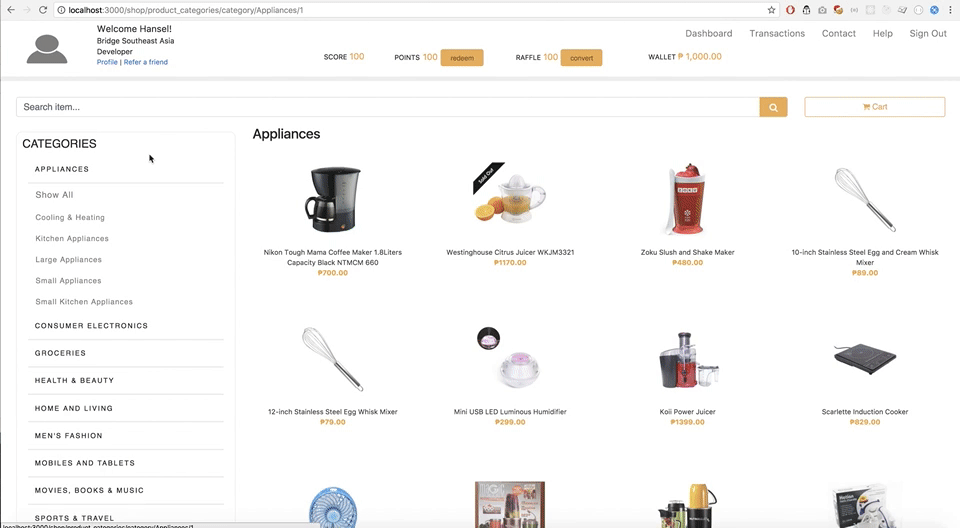The width and height of the screenshot is (960, 528).
Task: Open the shopping Cart
Action: tap(874, 107)
